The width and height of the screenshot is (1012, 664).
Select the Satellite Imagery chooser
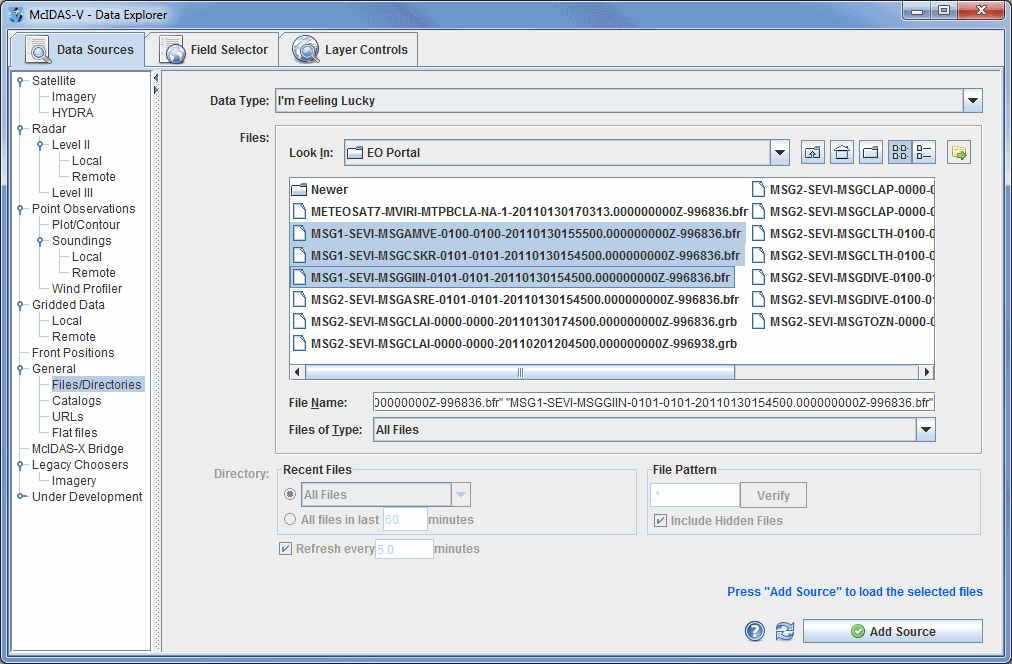(x=74, y=97)
